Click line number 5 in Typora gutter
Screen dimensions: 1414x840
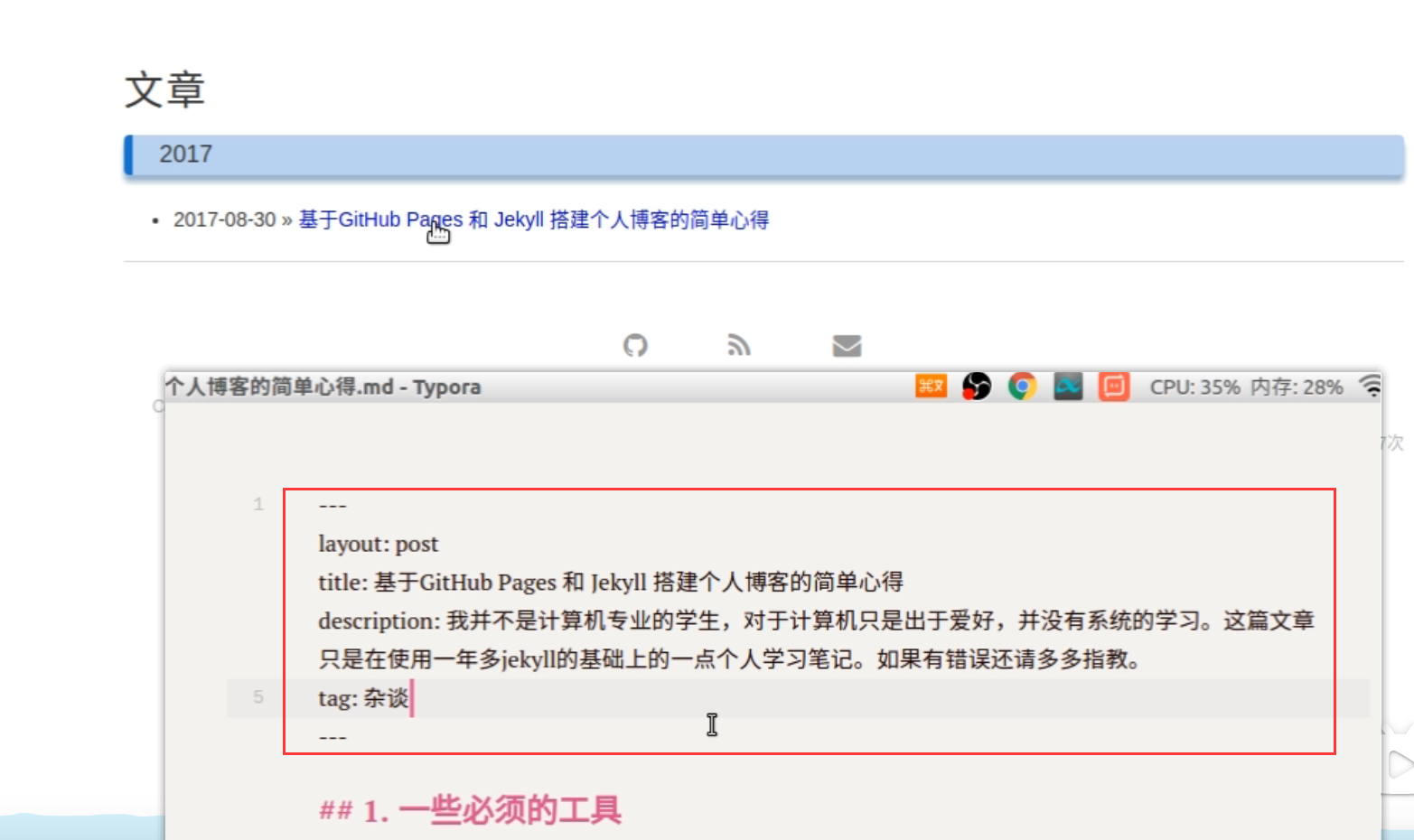pos(258,697)
